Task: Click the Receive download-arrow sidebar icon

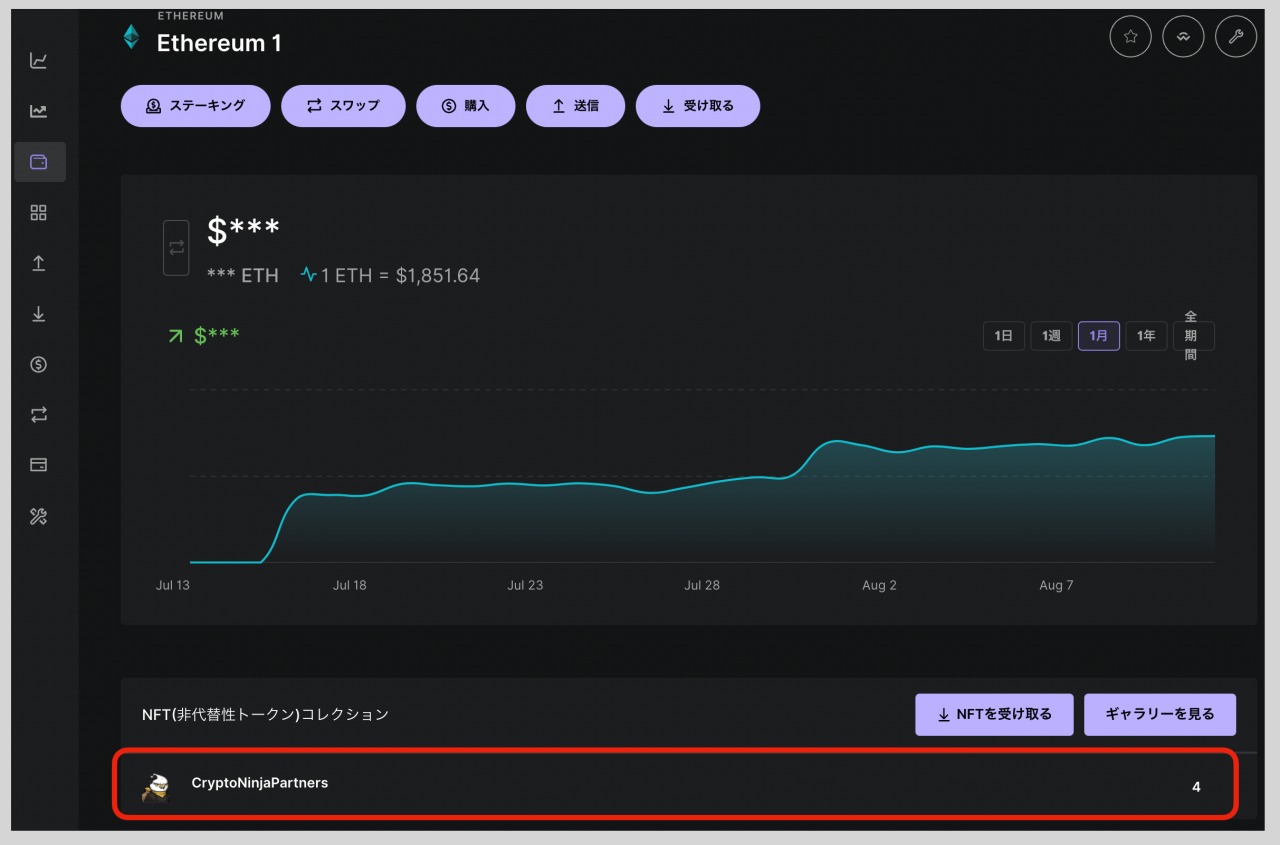Action: 39,314
